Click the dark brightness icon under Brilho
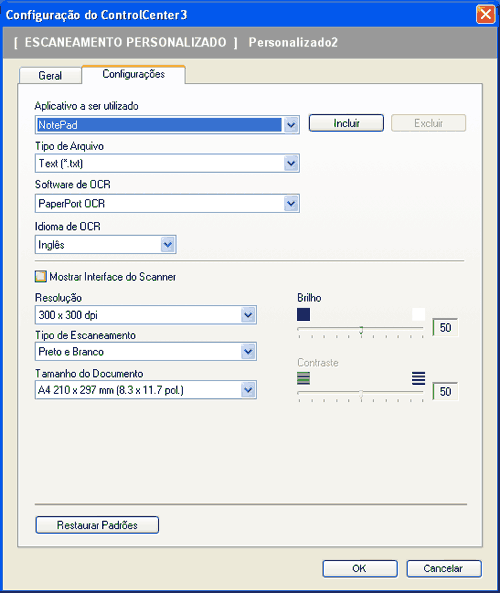Viewport: 500px width, 593px height. 303,314
